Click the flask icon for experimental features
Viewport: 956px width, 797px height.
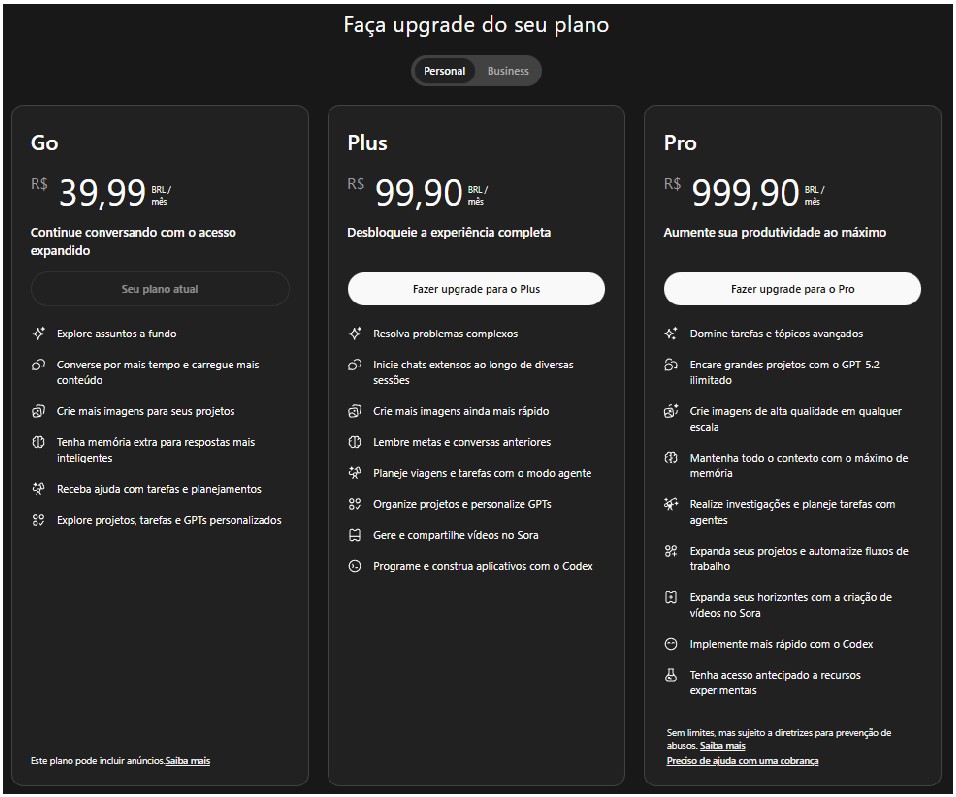pos(671,675)
